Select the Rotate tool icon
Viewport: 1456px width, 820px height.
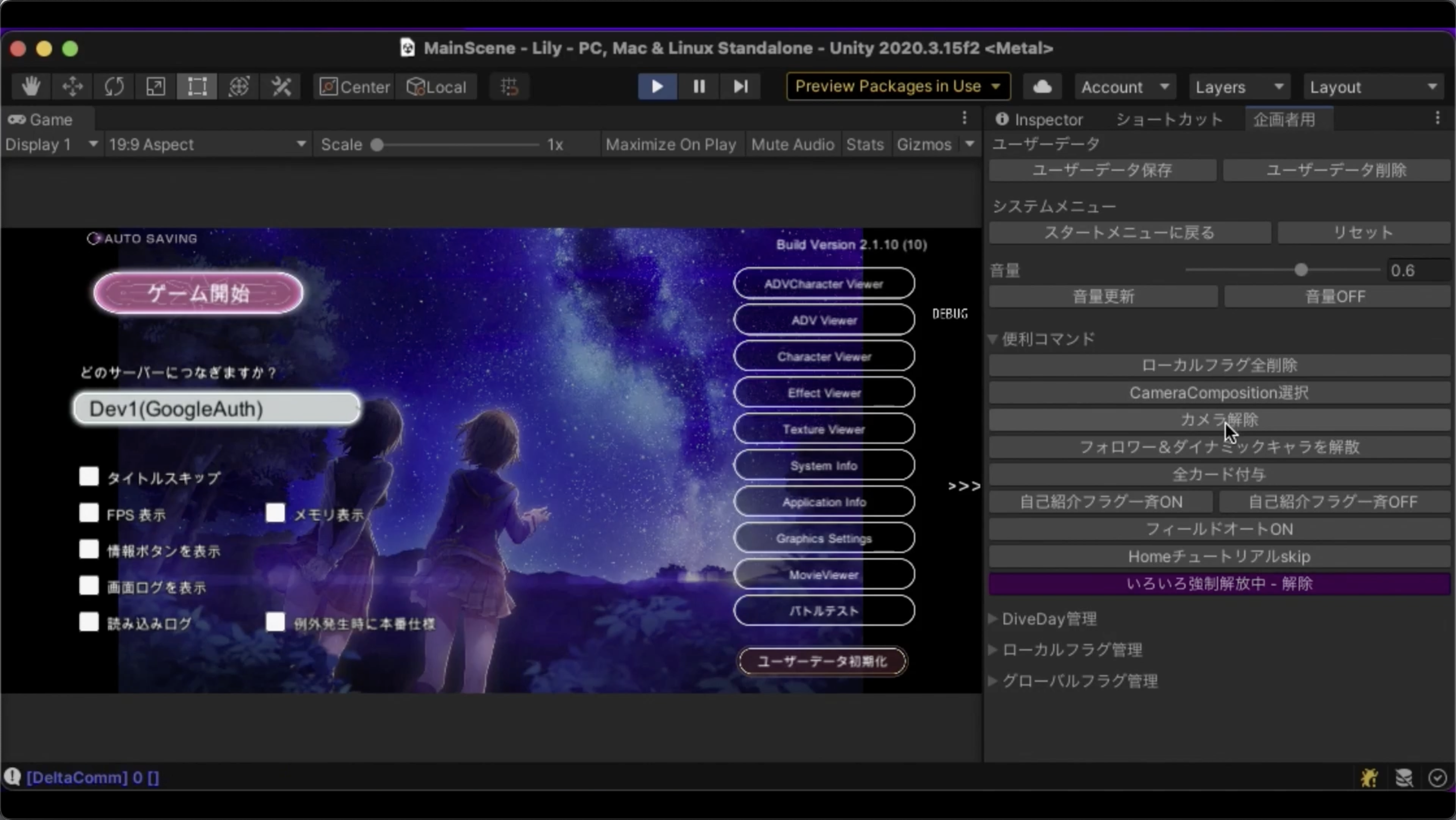click(x=114, y=86)
